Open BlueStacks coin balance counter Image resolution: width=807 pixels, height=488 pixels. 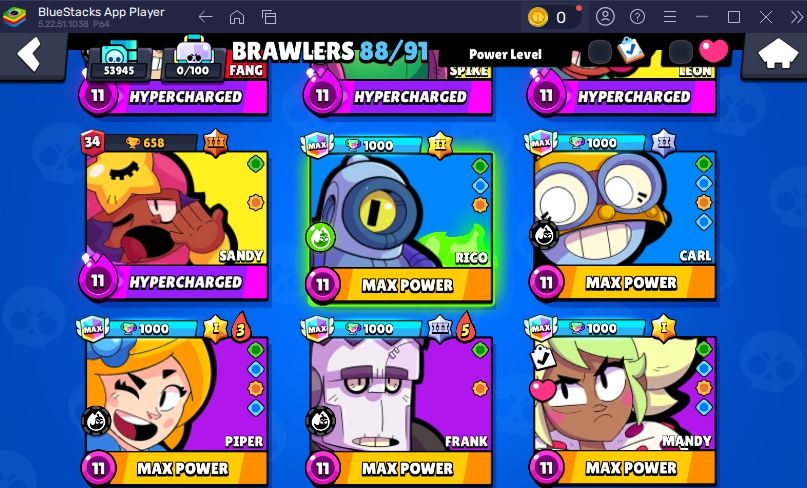coord(551,18)
